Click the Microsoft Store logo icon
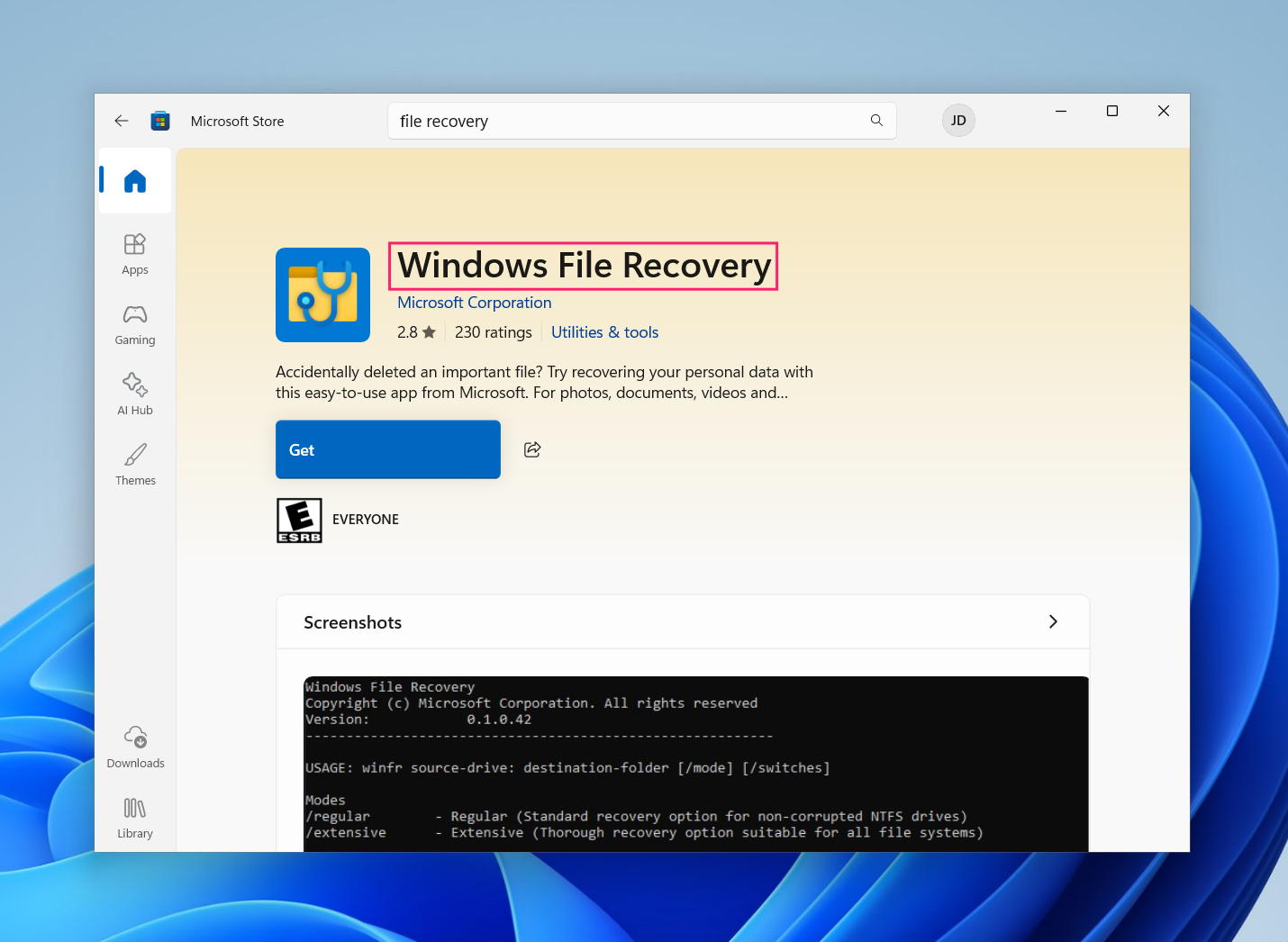The width and height of the screenshot is (1288, 942). [x=160, y=121]
